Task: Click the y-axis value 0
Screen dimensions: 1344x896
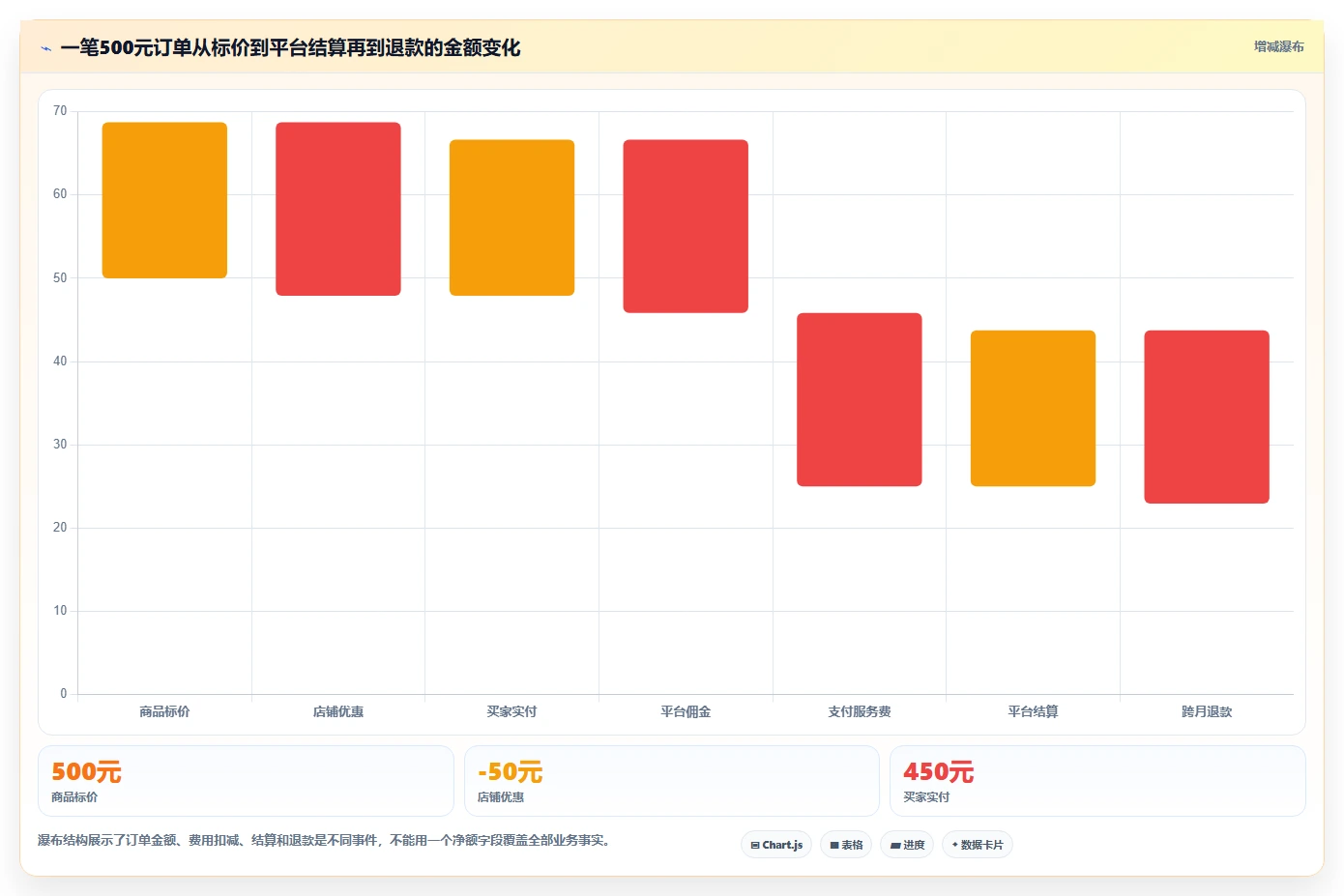Action: tap(64, 694)
